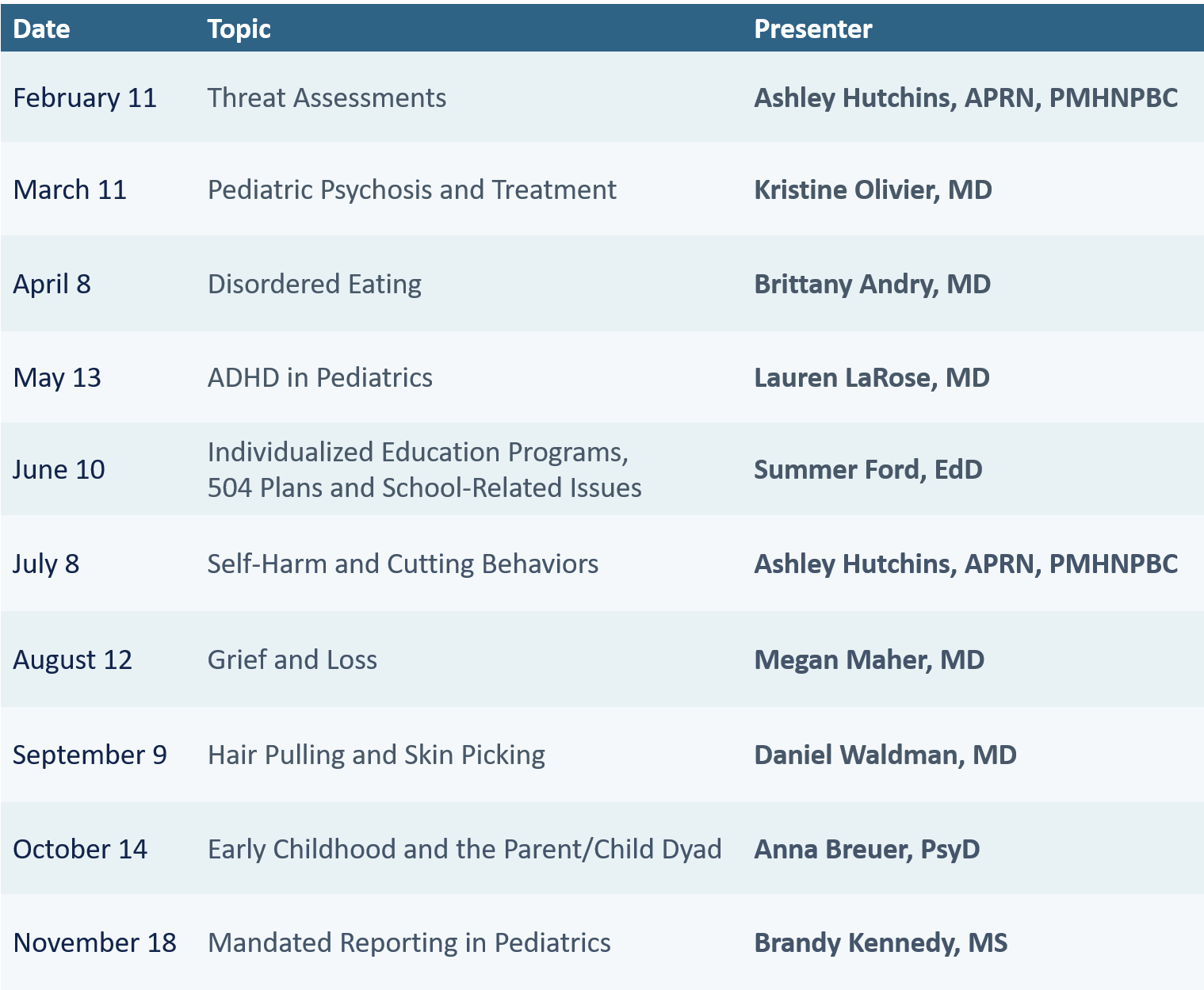Click the Grief and Loss topic
Screen dimensions: 1204x990
292,660
